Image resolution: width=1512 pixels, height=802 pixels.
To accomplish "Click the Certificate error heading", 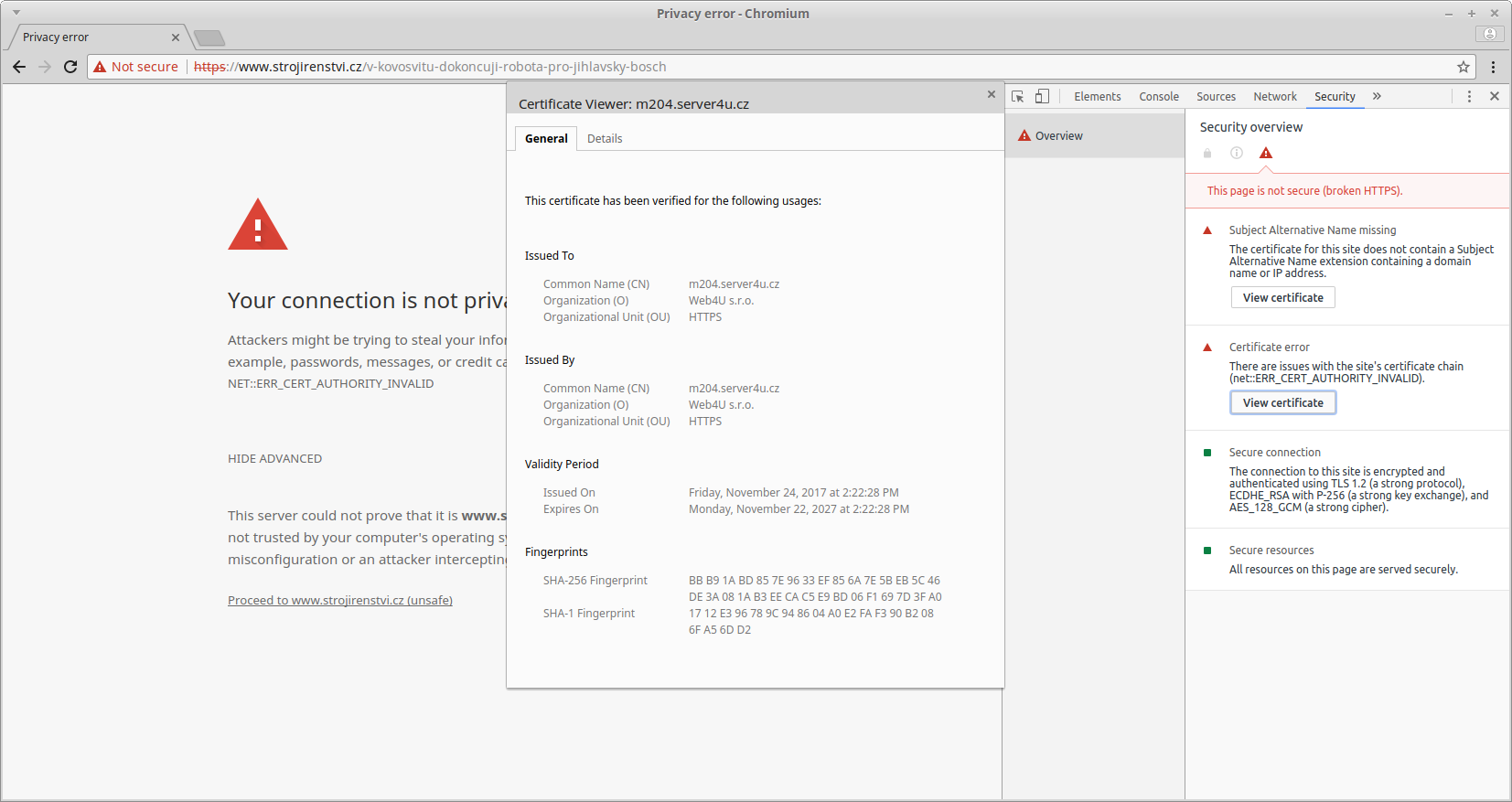I will (1269, 348).
